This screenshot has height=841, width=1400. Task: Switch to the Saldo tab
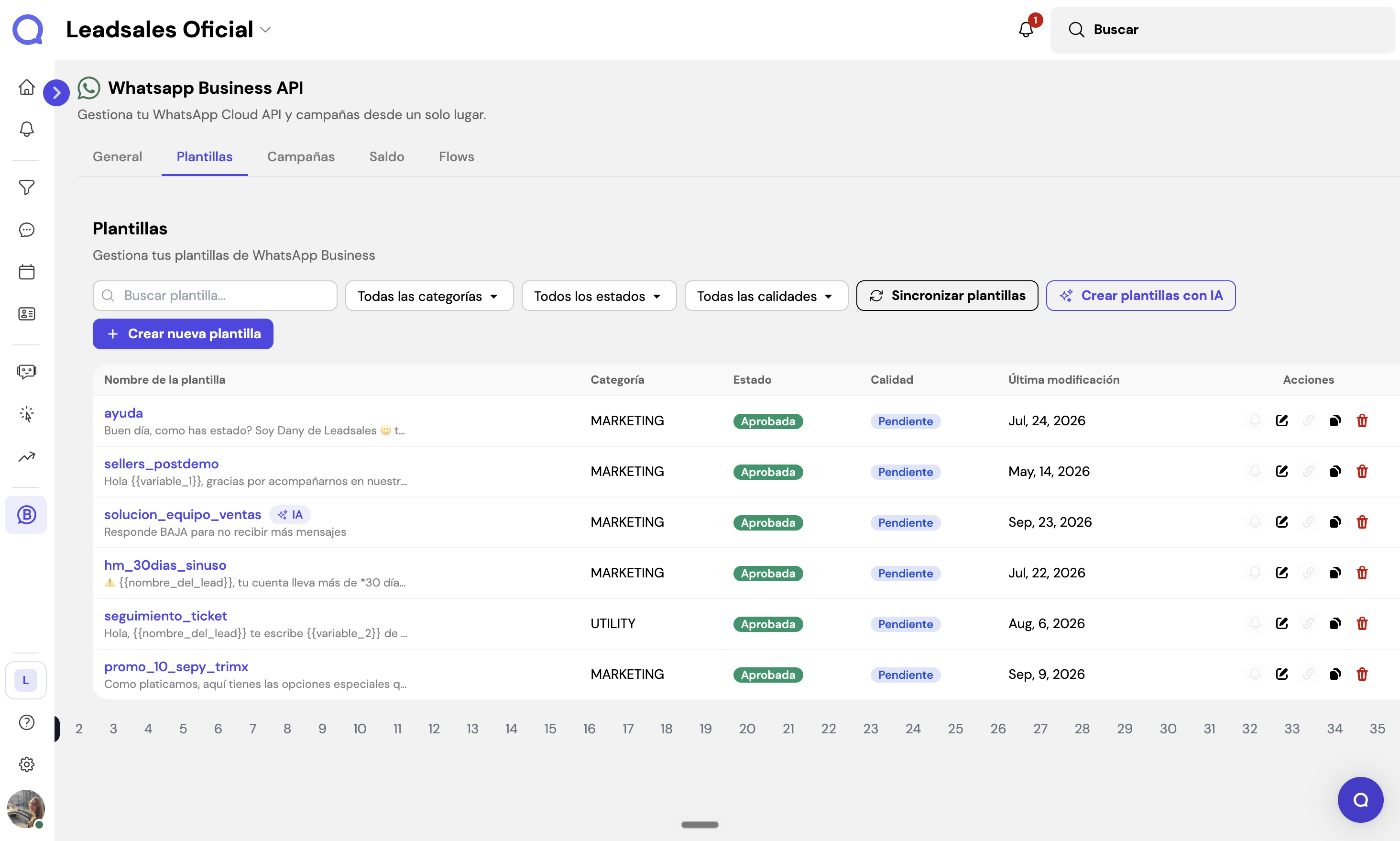(386, 157)
